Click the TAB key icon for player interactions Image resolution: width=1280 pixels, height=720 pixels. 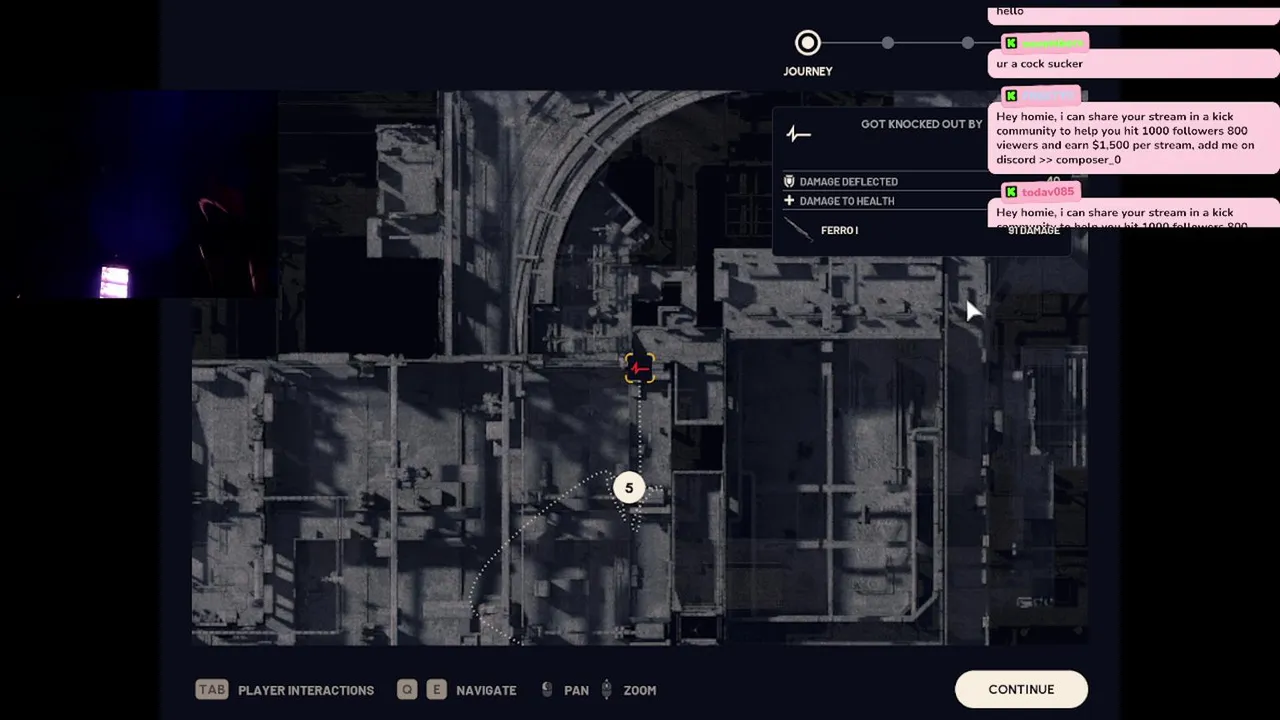click(x=212, y=689)
